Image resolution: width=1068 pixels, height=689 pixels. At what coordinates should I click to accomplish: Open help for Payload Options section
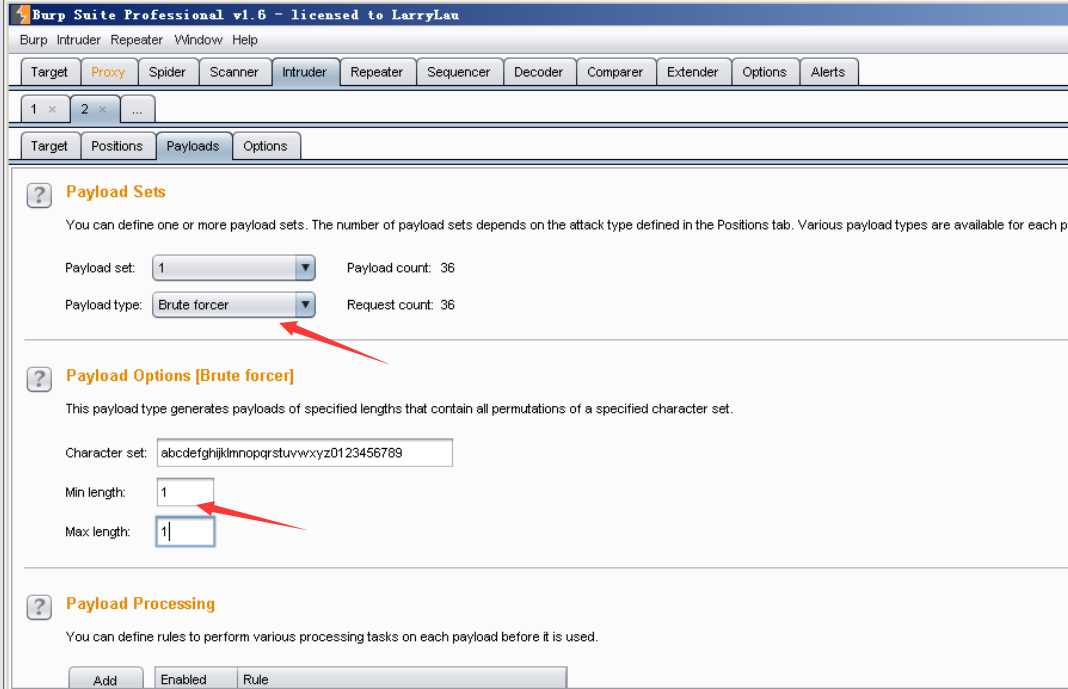(39, 379)
